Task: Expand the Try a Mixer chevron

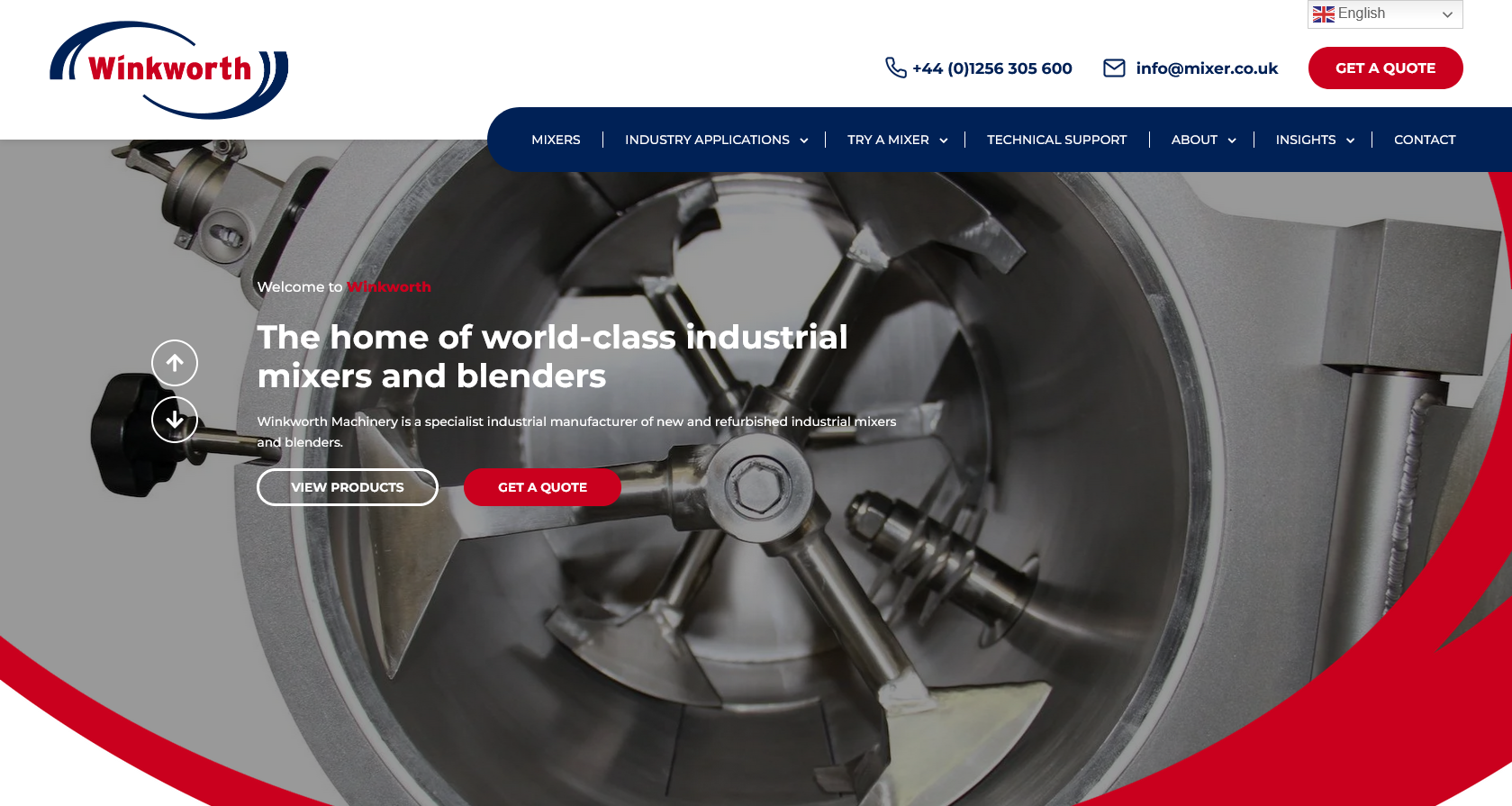Action: click(x=944, y=140)
